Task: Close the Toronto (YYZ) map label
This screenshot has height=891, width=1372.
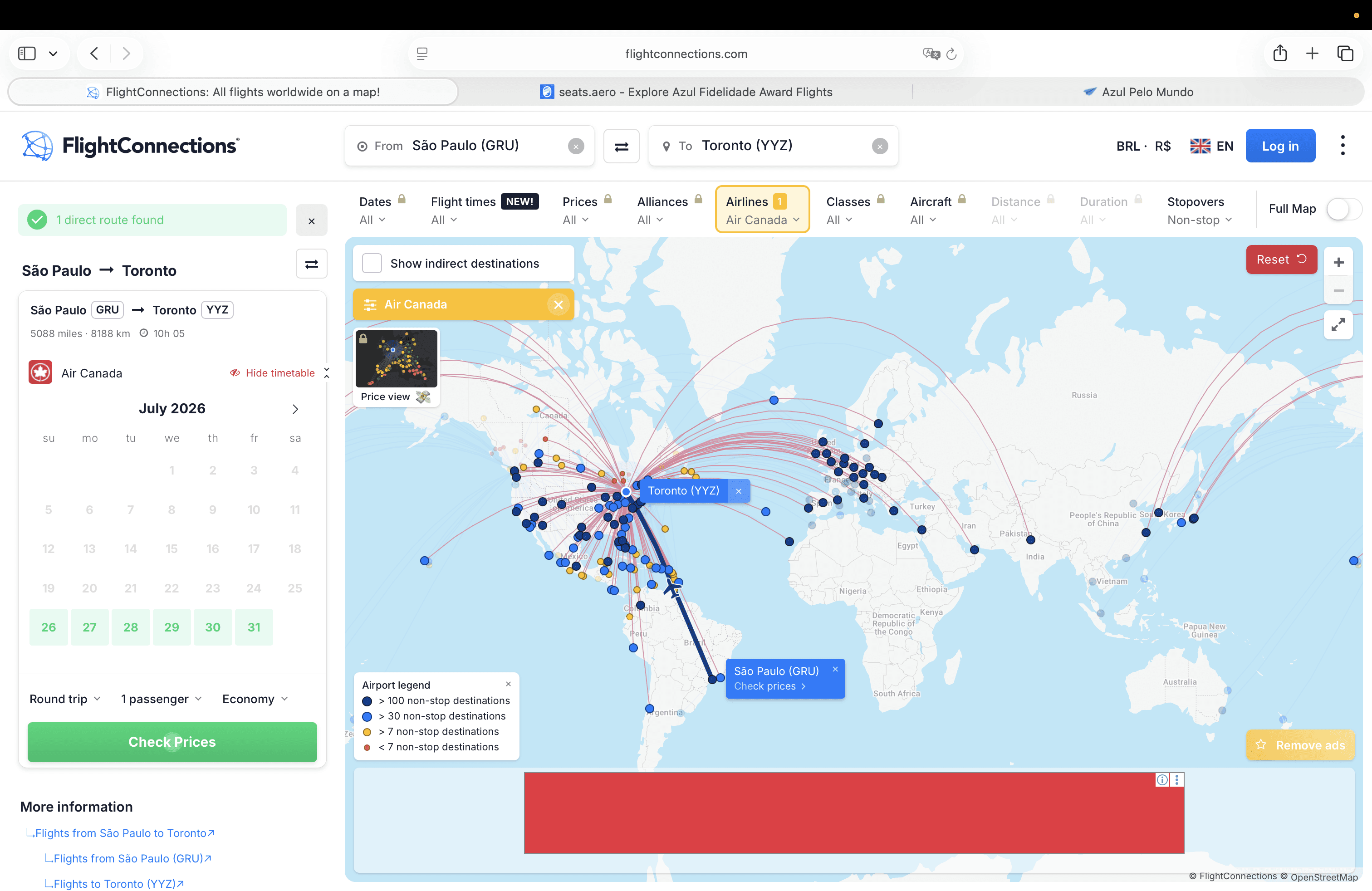Action: coord(738,491)
